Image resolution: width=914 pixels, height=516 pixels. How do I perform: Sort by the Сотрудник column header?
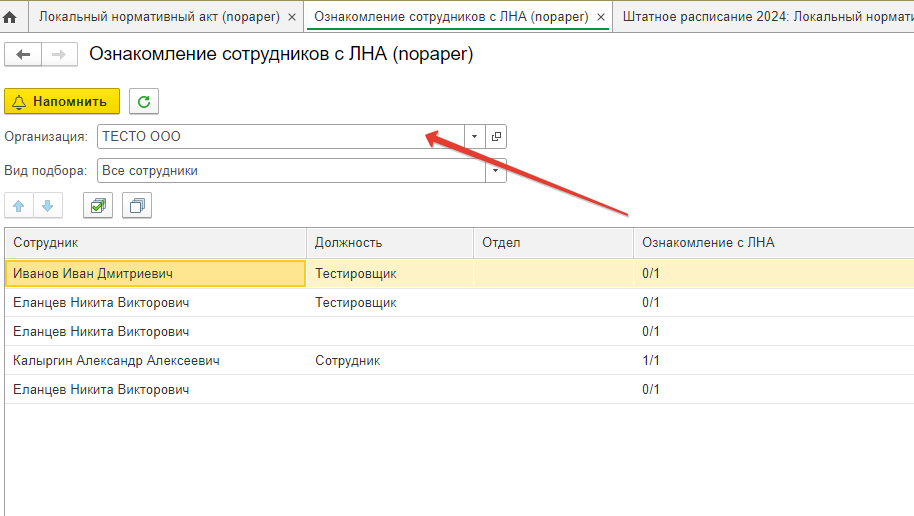[x=156, y=243]
